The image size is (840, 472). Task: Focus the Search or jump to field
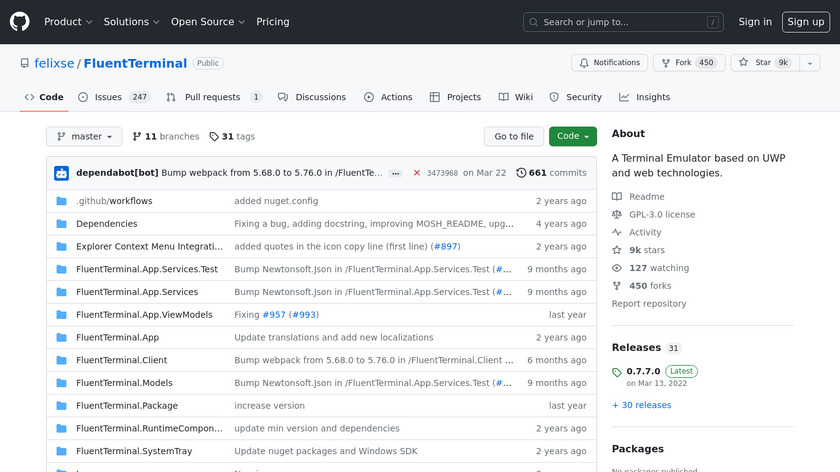623,22
